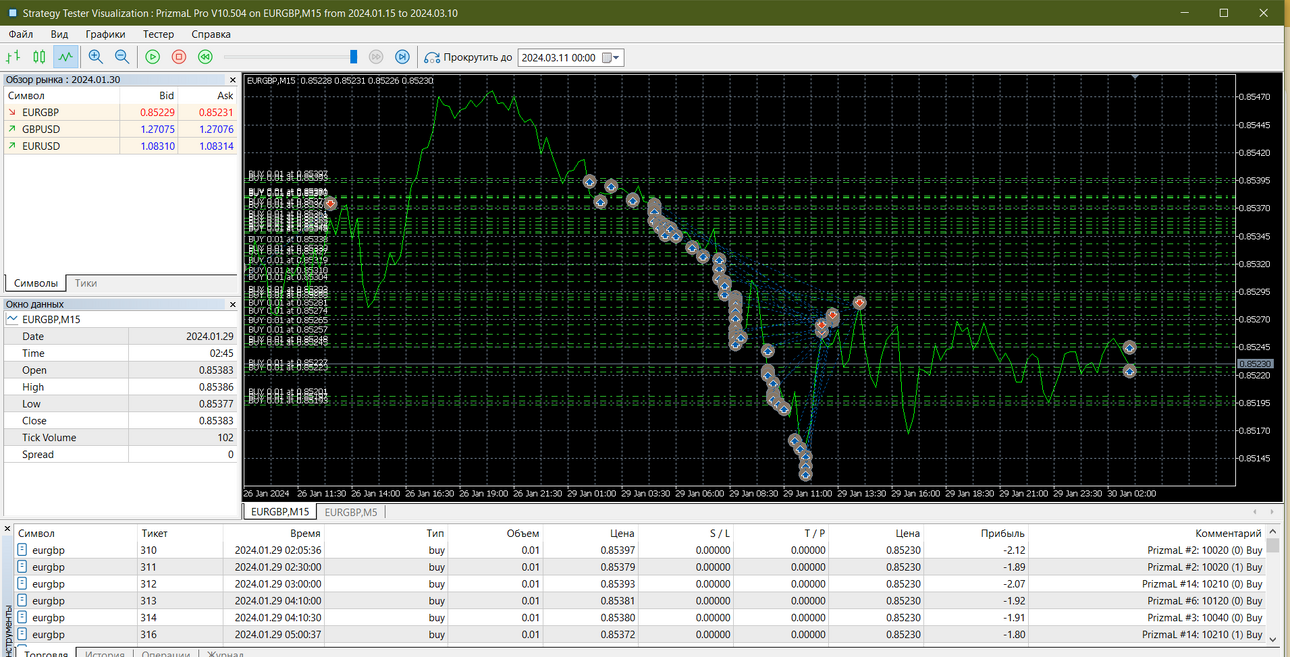The width and height of the screenshot is (1290, 657).
Task: Adjust the playback speed slider handle
Action: (x=354, y=57)
